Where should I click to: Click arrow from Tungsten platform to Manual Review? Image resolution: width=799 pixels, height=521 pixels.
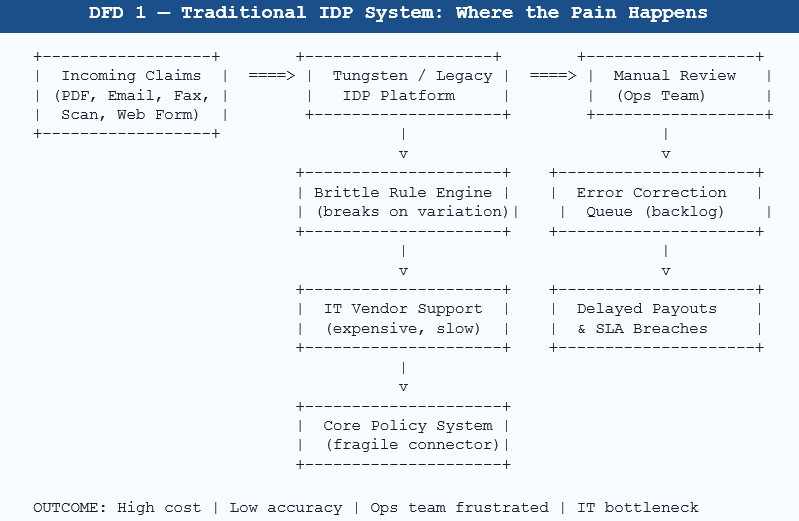click(553, 76)
